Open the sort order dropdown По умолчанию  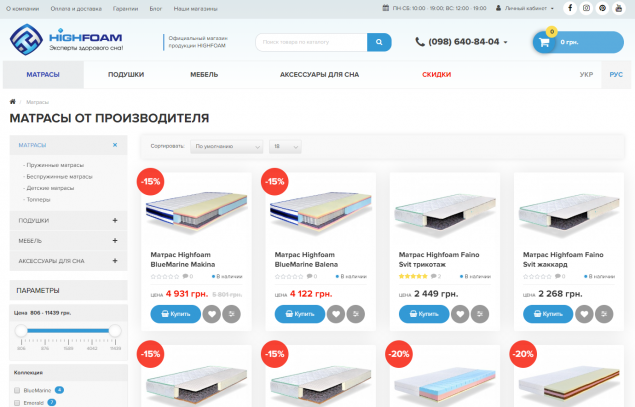point(226,147)
